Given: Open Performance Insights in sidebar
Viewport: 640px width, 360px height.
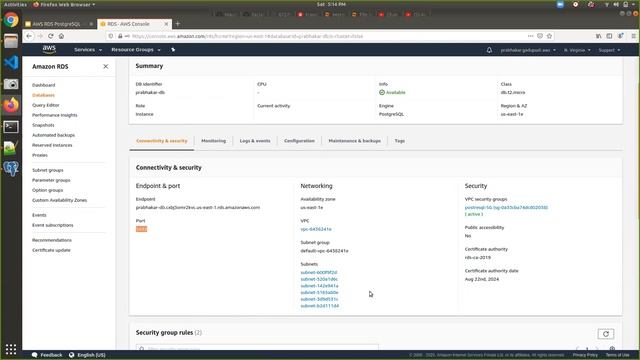Looking at the screenshot, I should [55, 115].
